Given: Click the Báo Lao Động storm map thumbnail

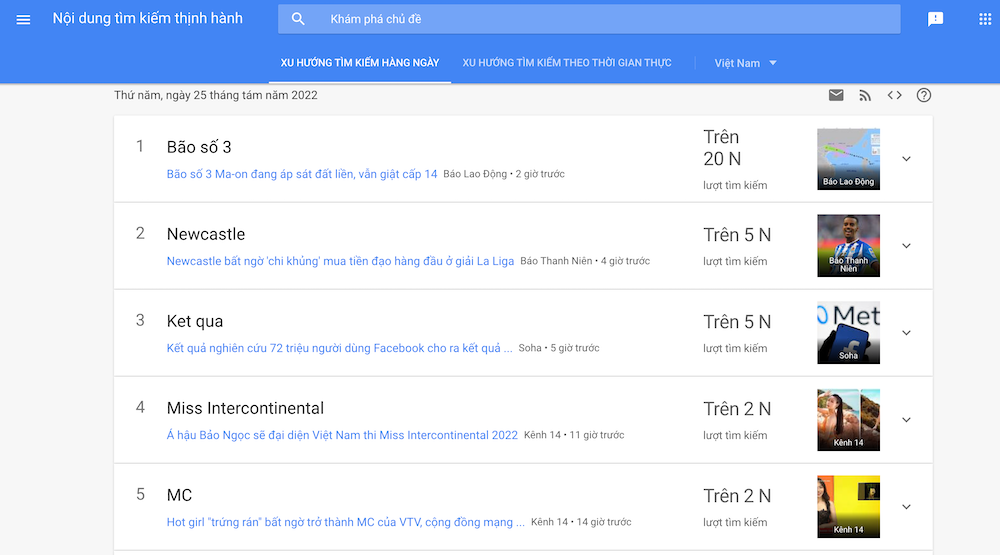Looking at the screenshot, I should 848,159.
